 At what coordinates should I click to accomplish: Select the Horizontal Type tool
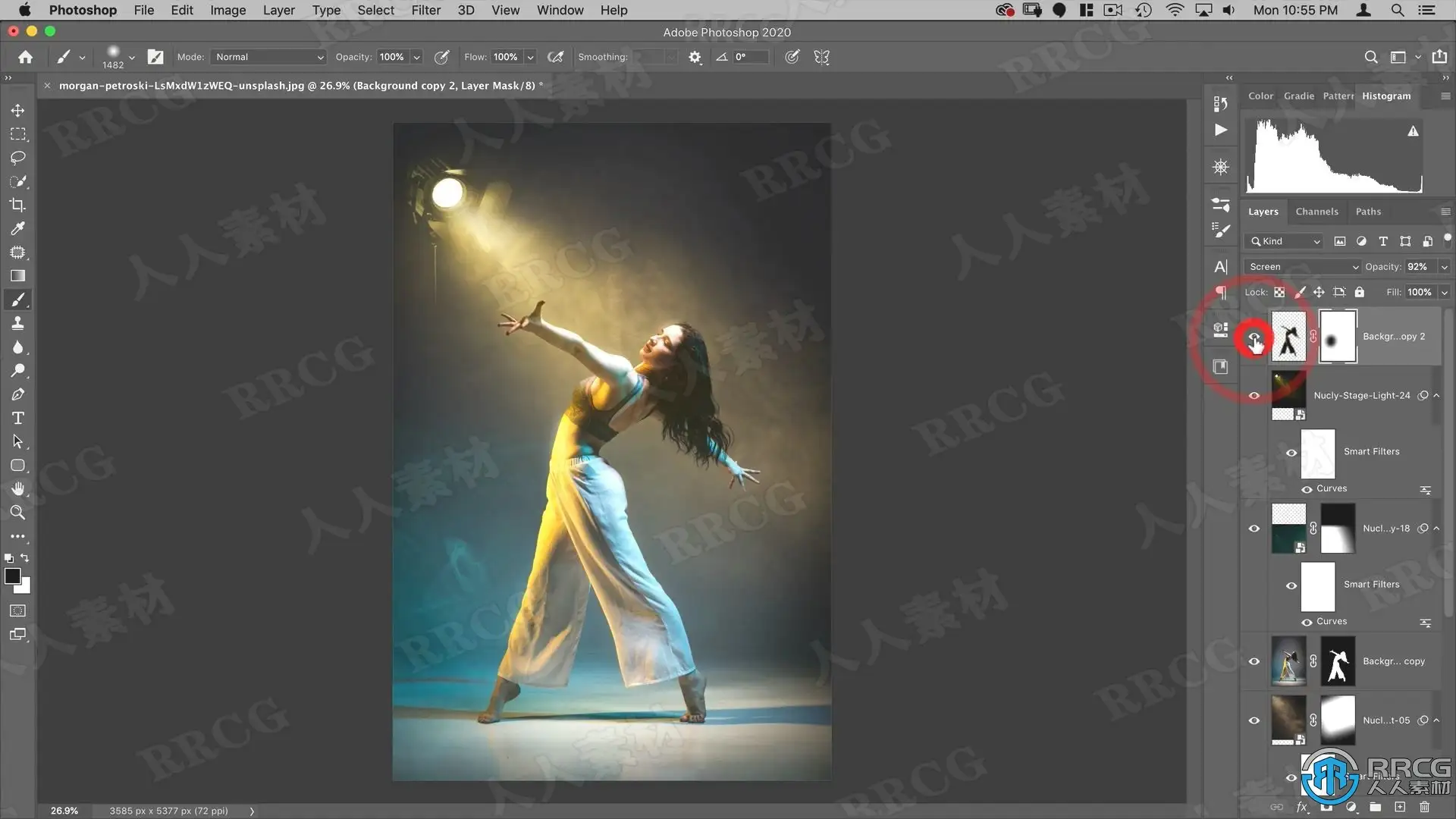pos(17,418)
